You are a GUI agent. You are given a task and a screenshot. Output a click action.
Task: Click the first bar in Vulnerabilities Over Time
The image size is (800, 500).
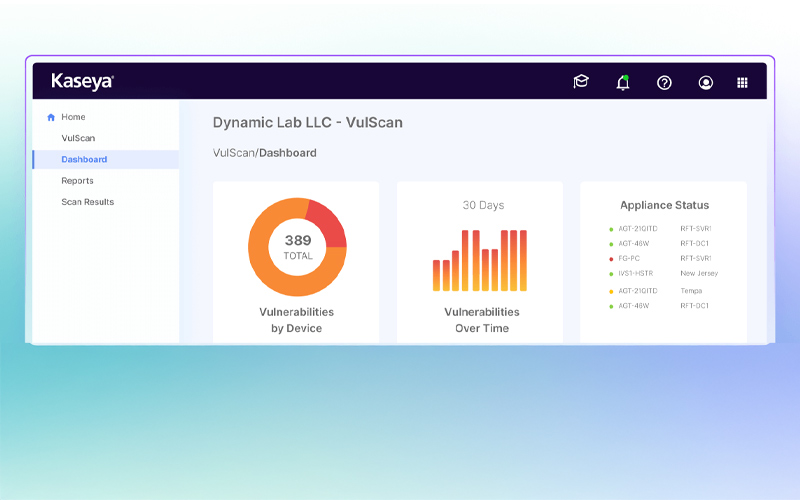click(x=437, y=275)
